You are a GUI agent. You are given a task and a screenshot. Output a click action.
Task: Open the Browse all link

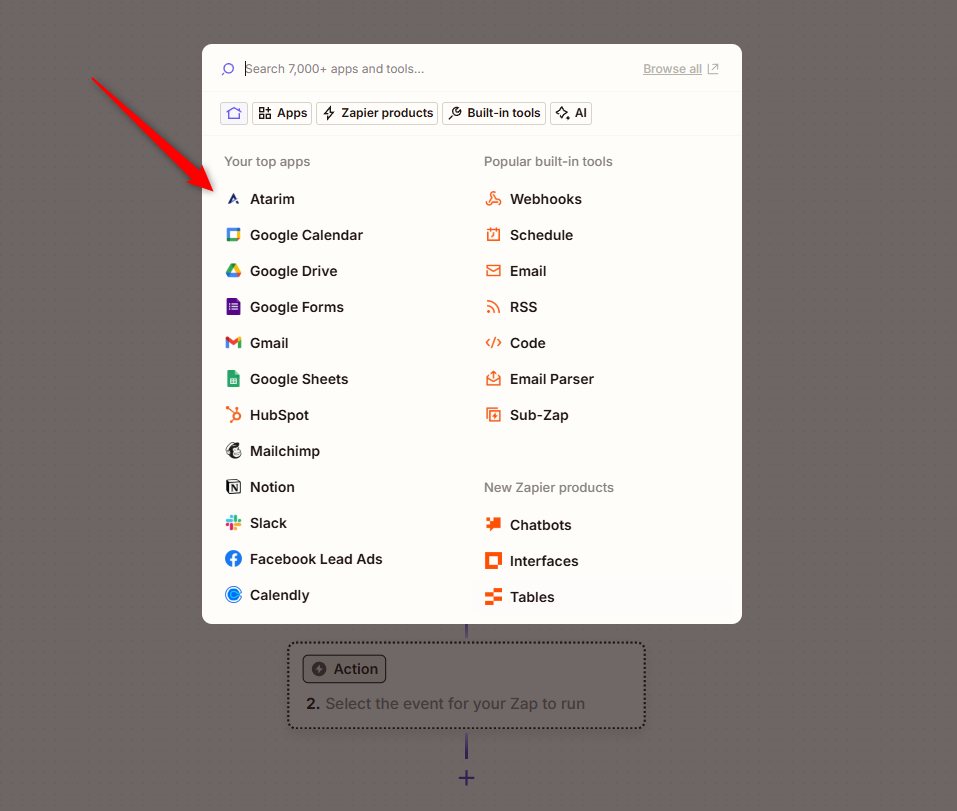[x=680, y=69]
